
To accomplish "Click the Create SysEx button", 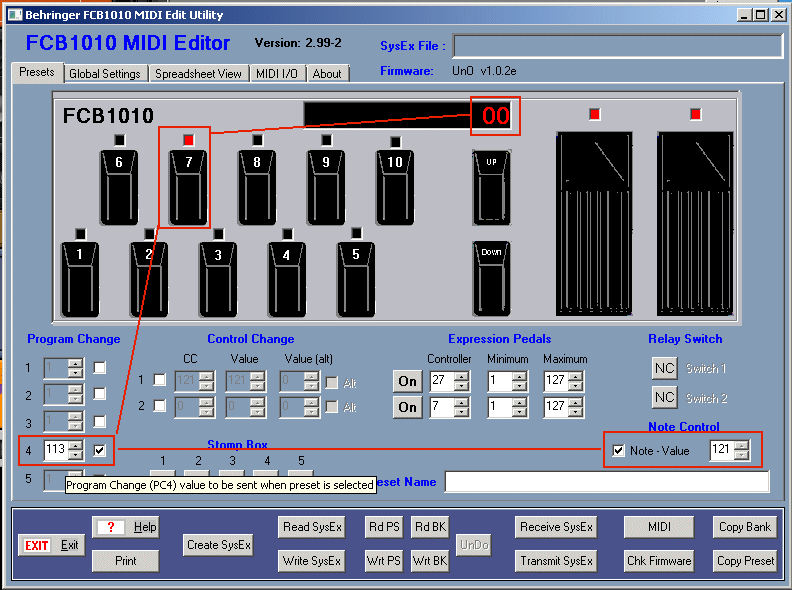I will pyautogui.click(x=219, y=545).
